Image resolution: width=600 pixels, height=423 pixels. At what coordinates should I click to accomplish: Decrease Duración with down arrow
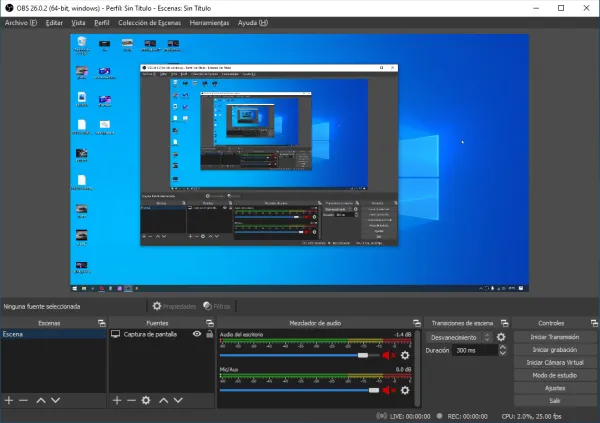coord(502,353)
